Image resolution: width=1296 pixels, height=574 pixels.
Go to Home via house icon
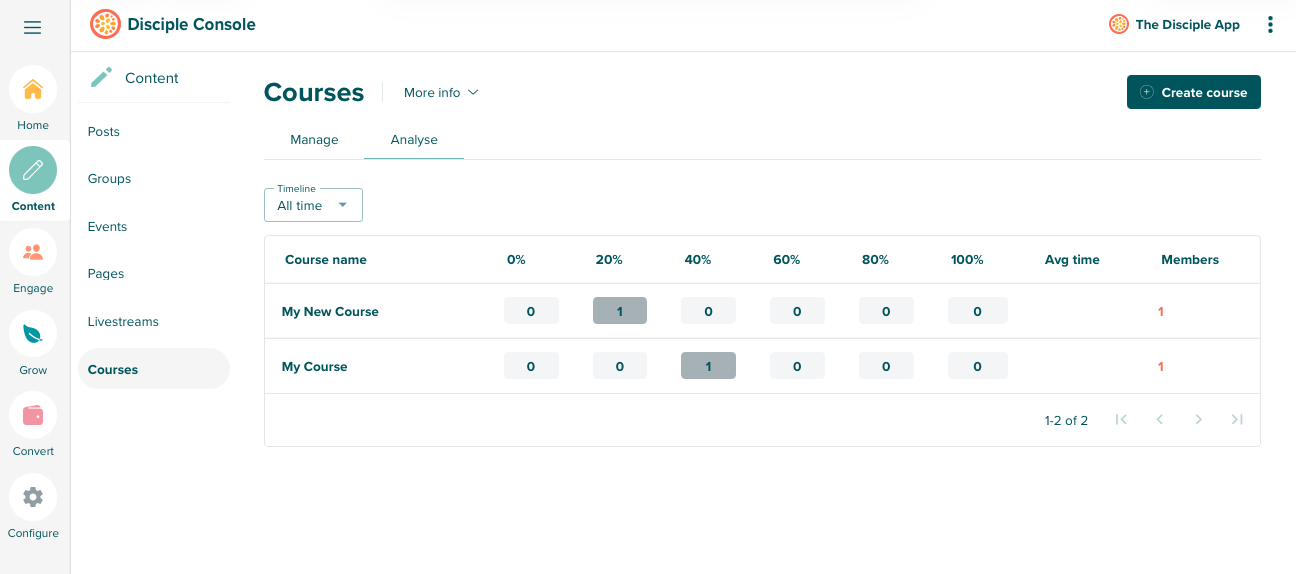coord(33,89)
